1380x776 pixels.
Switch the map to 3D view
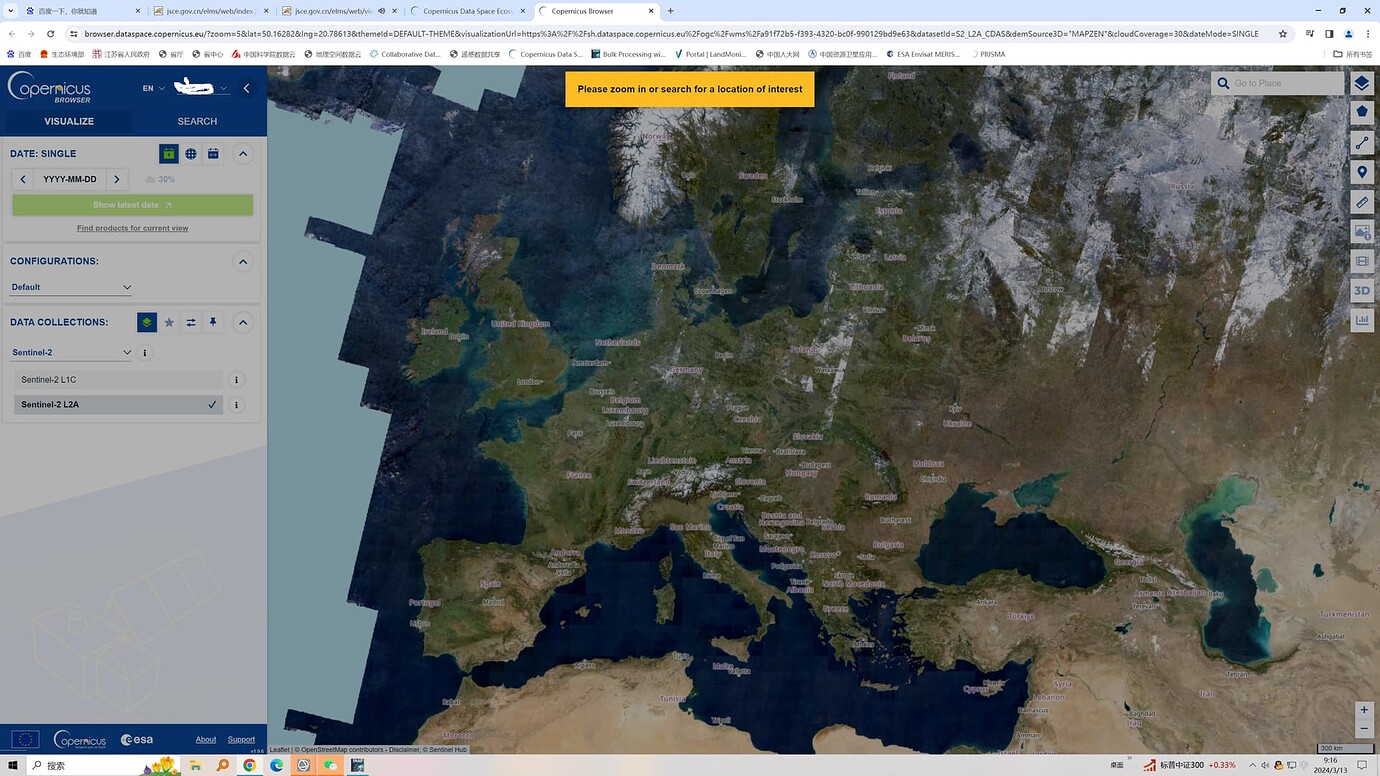[1362, 290]
